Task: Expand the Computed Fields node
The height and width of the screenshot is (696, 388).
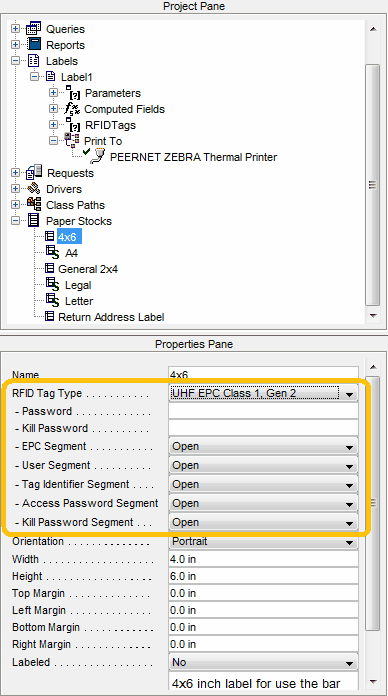Action: 53,109
